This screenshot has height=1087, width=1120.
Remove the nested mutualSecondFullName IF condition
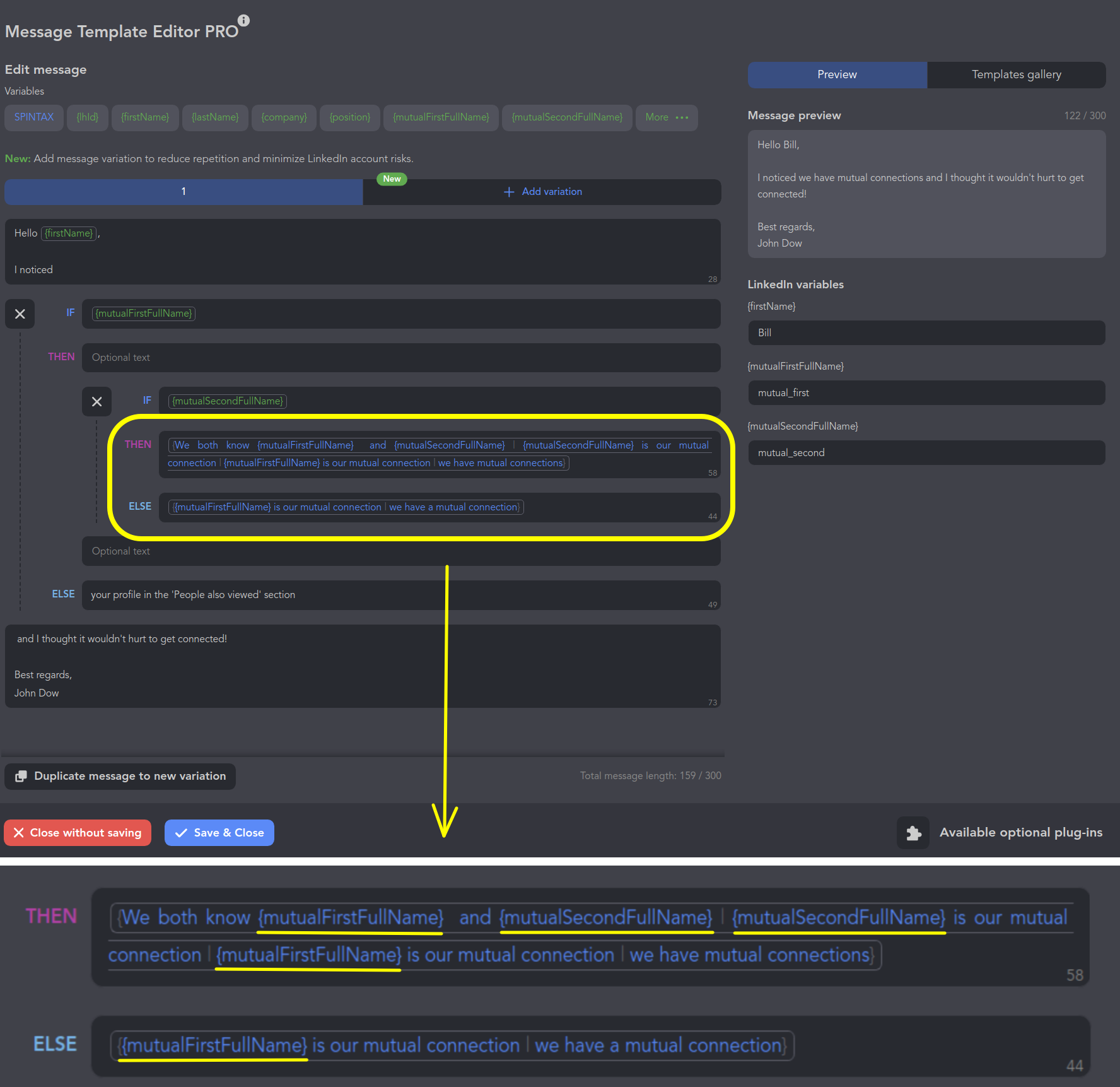(96, 401)
